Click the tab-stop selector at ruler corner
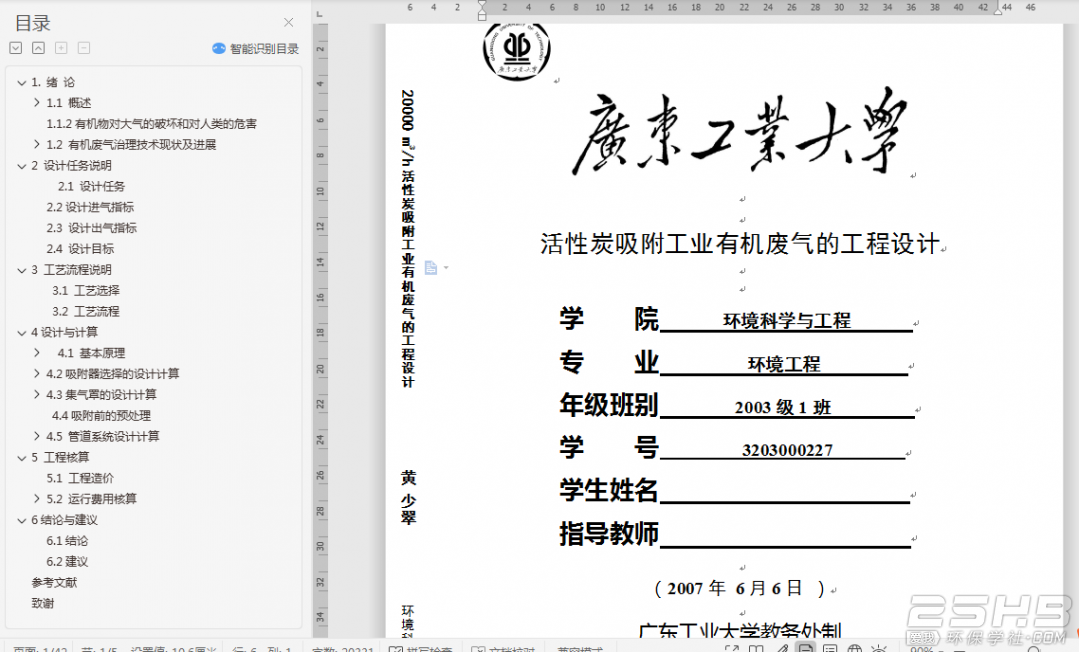Screen dimensions: 1079x652 click(319, 14)
